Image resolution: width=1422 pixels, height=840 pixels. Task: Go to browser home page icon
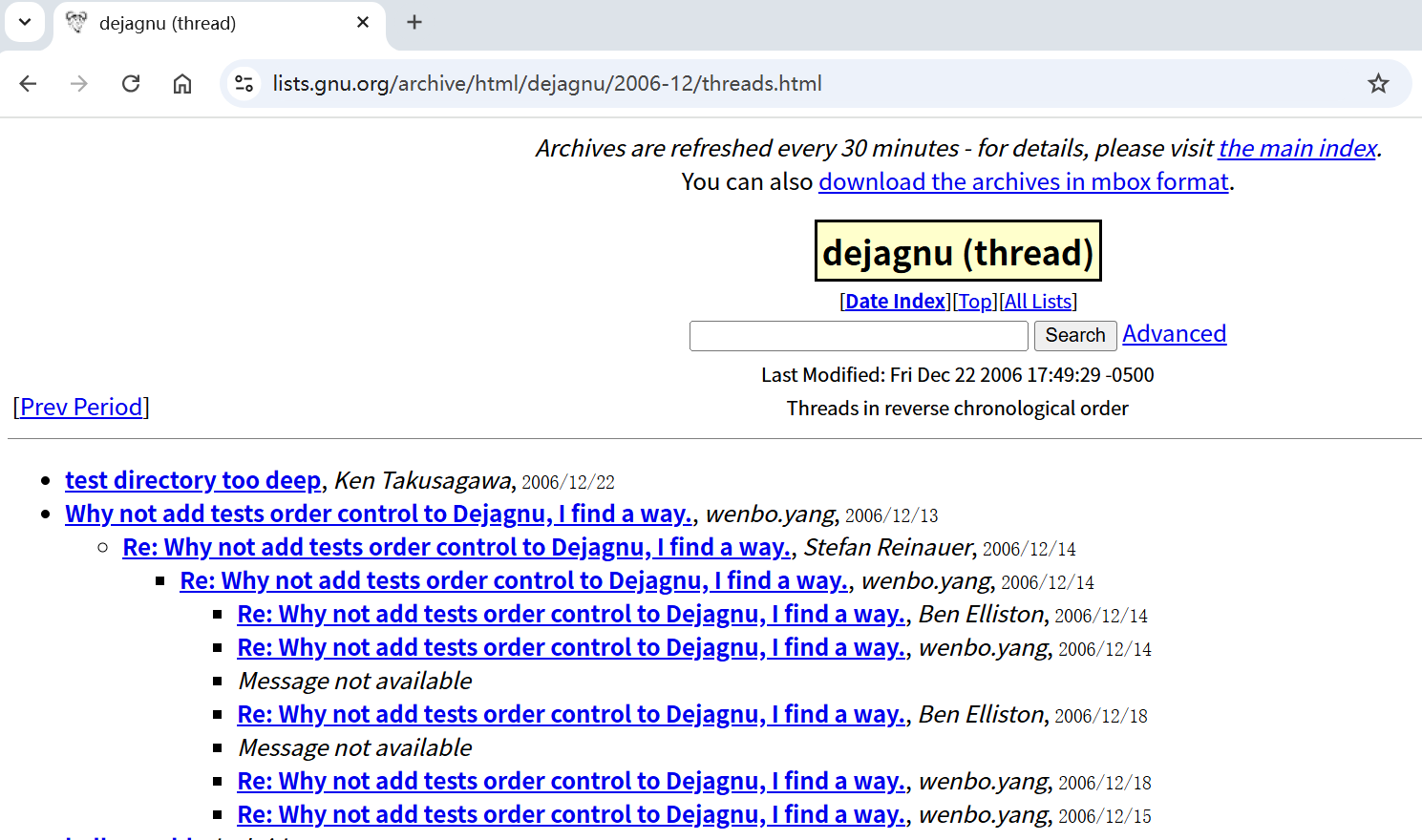182,84
